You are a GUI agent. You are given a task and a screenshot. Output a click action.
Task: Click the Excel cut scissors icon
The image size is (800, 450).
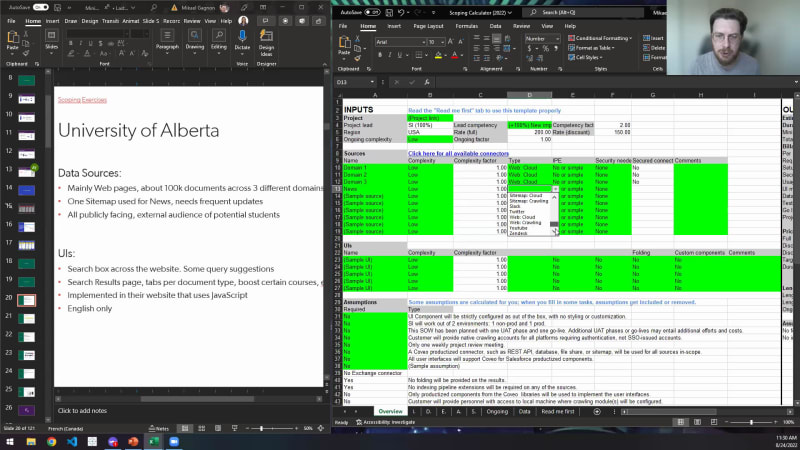(x=357, y=39)
